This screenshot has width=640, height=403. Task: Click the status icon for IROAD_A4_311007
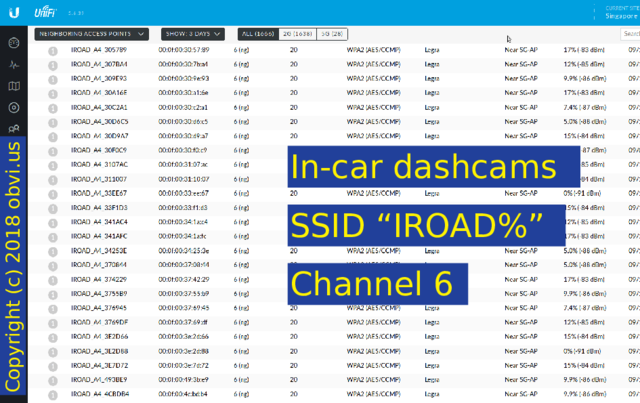[53, 180]
